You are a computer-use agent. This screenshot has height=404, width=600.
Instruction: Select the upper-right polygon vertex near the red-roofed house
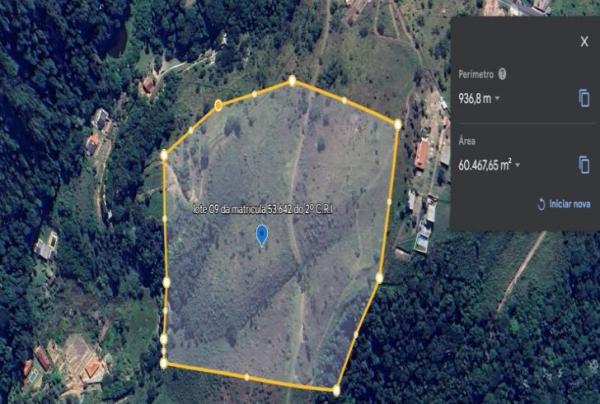coord(398,124)
